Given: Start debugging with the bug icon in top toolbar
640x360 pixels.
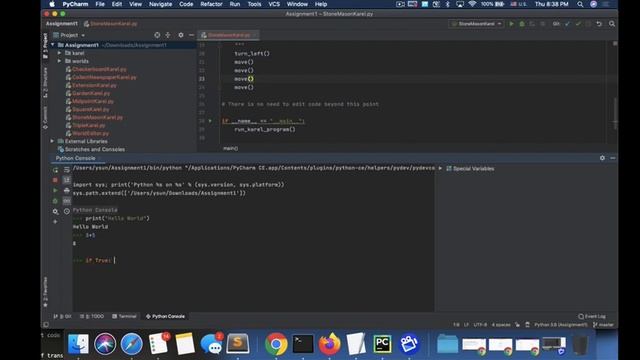Looking at the screenshot, I should [x=522, y=24].
